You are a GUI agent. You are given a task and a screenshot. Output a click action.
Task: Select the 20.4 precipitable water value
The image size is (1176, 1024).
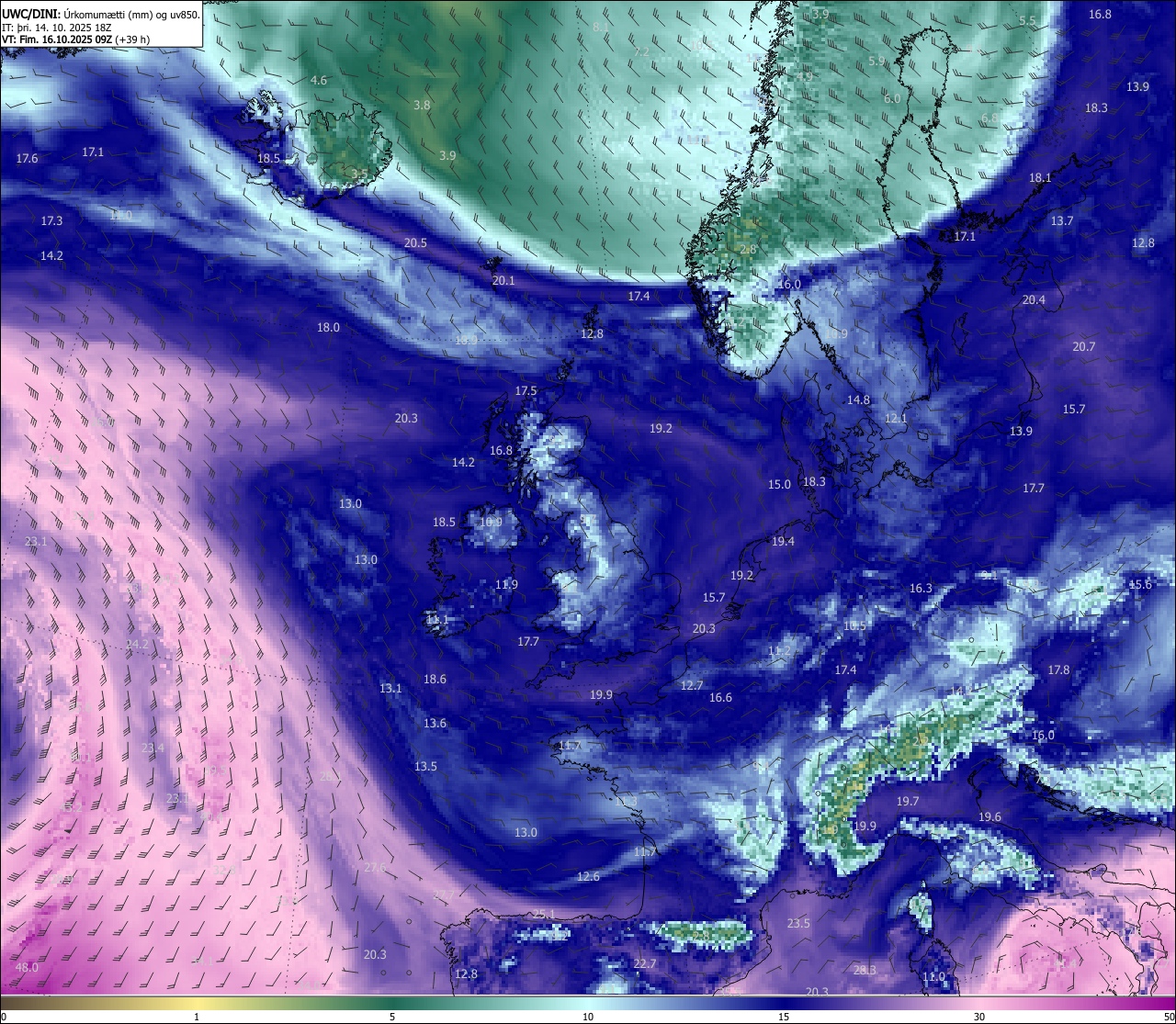1034,299
